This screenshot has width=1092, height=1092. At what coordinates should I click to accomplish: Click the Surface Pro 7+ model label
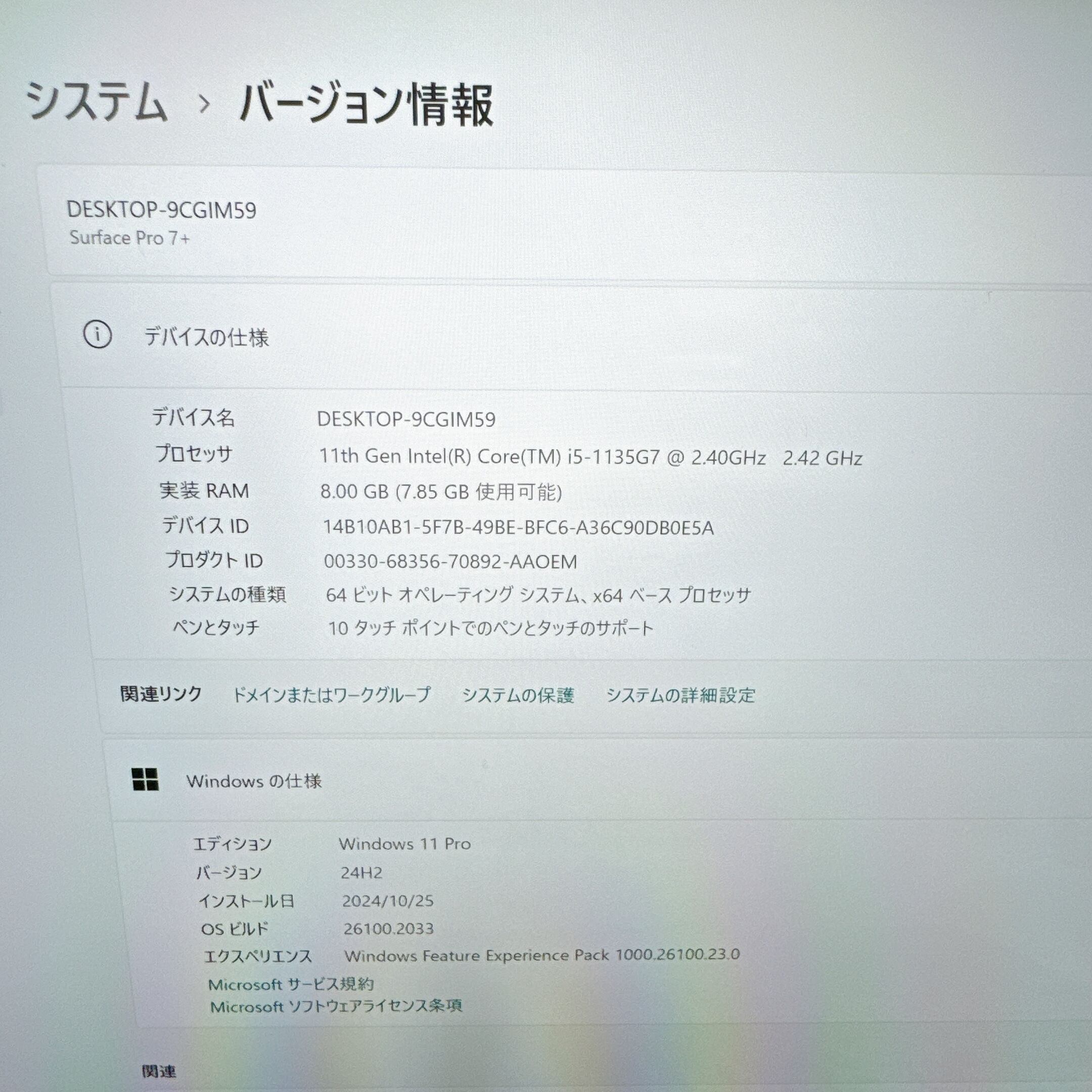click(129, 238)
